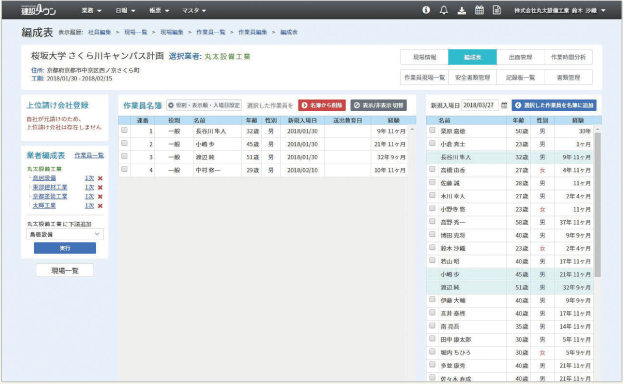This screenshot has width=623, height=384.
Task: Open the subcontractor select box showing 鳥居設備
Action: click(65, 235)
